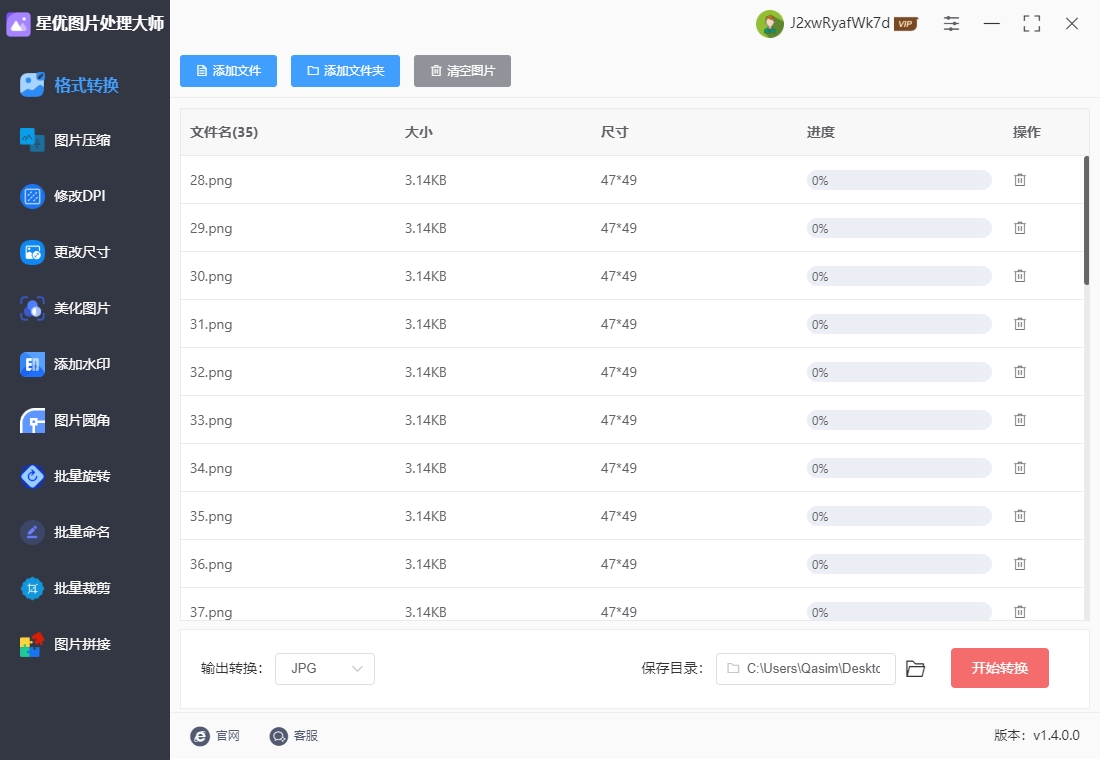This screenshot has width=1100, height=760.
Task: Remove 34.png using its trash icon
Action: pyautogui.click(x=1020, y=468)
